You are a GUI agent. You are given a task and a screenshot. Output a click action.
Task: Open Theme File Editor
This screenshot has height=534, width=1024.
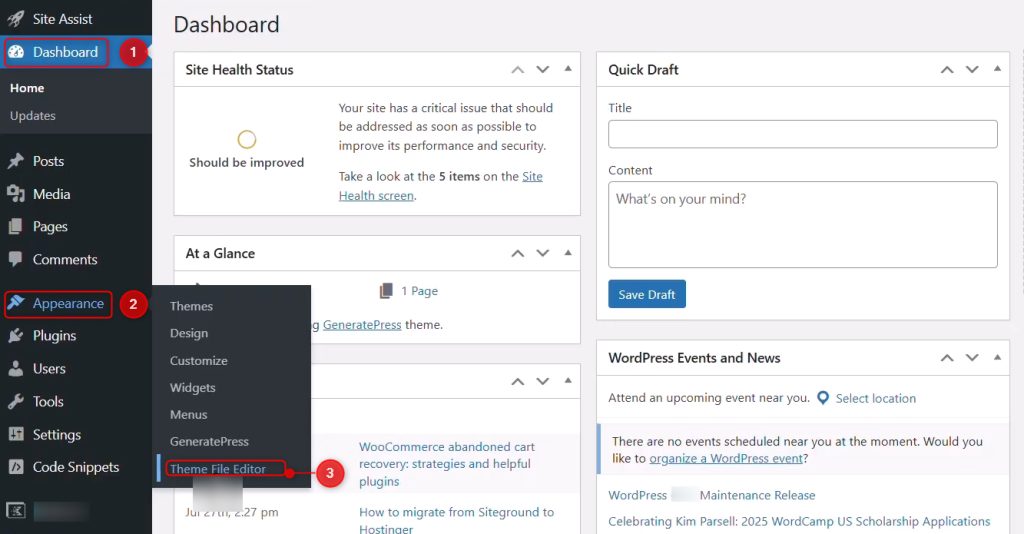[218, 469]
